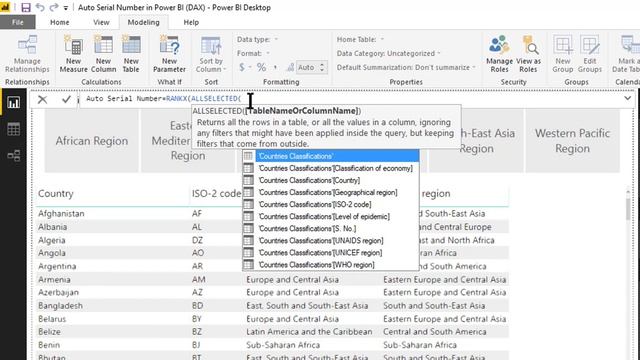640x360 pixels.
Task: Open the File menu
Action: [18, 22]
